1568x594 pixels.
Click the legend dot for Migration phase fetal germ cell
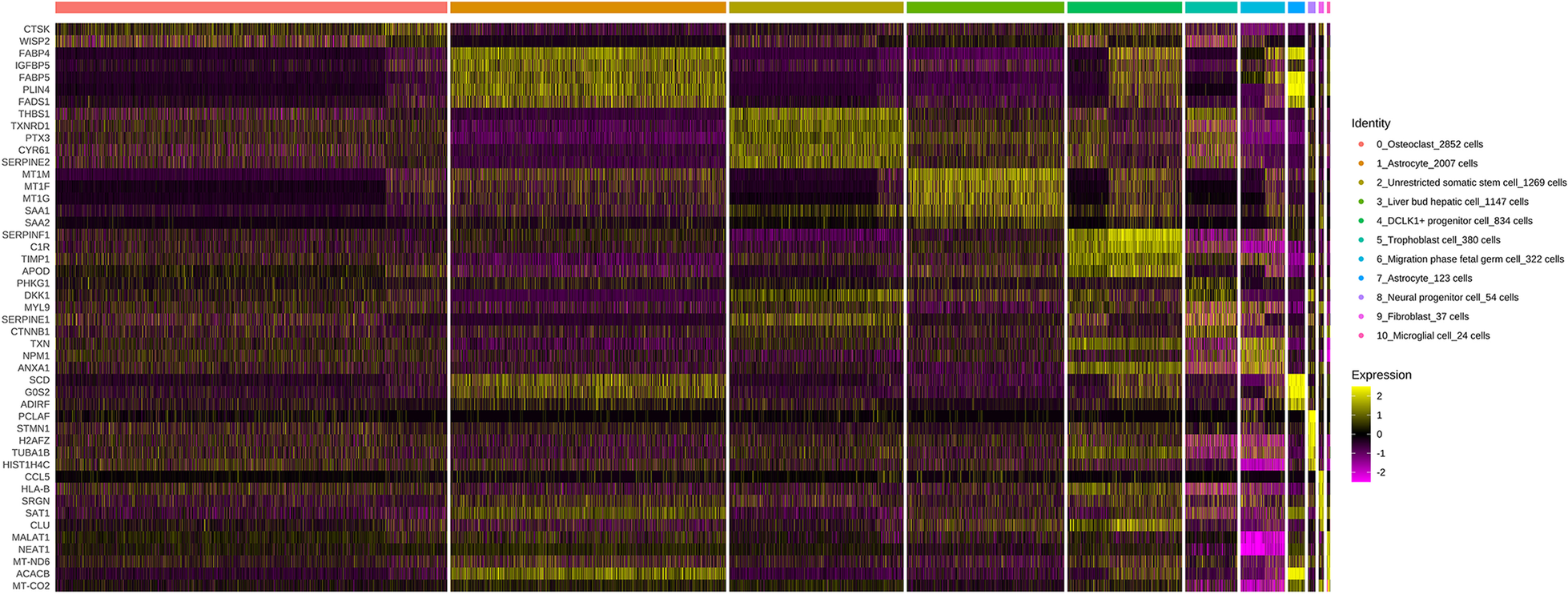[1361, 259]
